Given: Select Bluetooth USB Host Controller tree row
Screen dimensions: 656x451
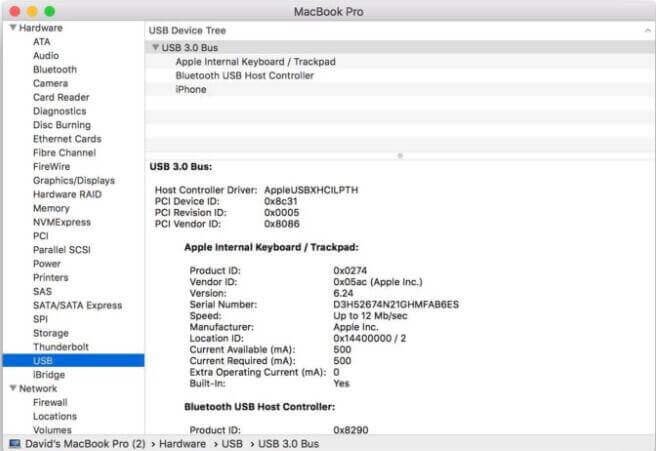Looking at the screenshot, I should pos(400,75).
